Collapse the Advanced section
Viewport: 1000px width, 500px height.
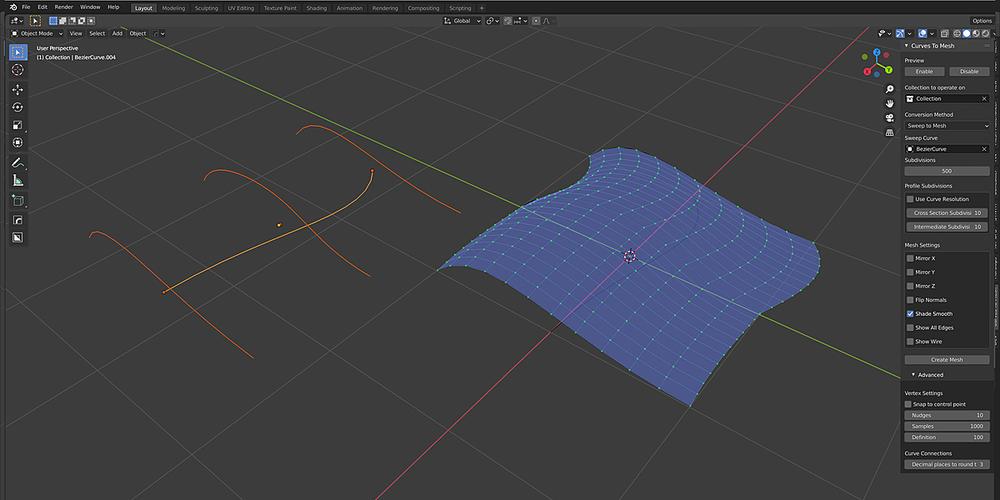(x=913, y=375)
